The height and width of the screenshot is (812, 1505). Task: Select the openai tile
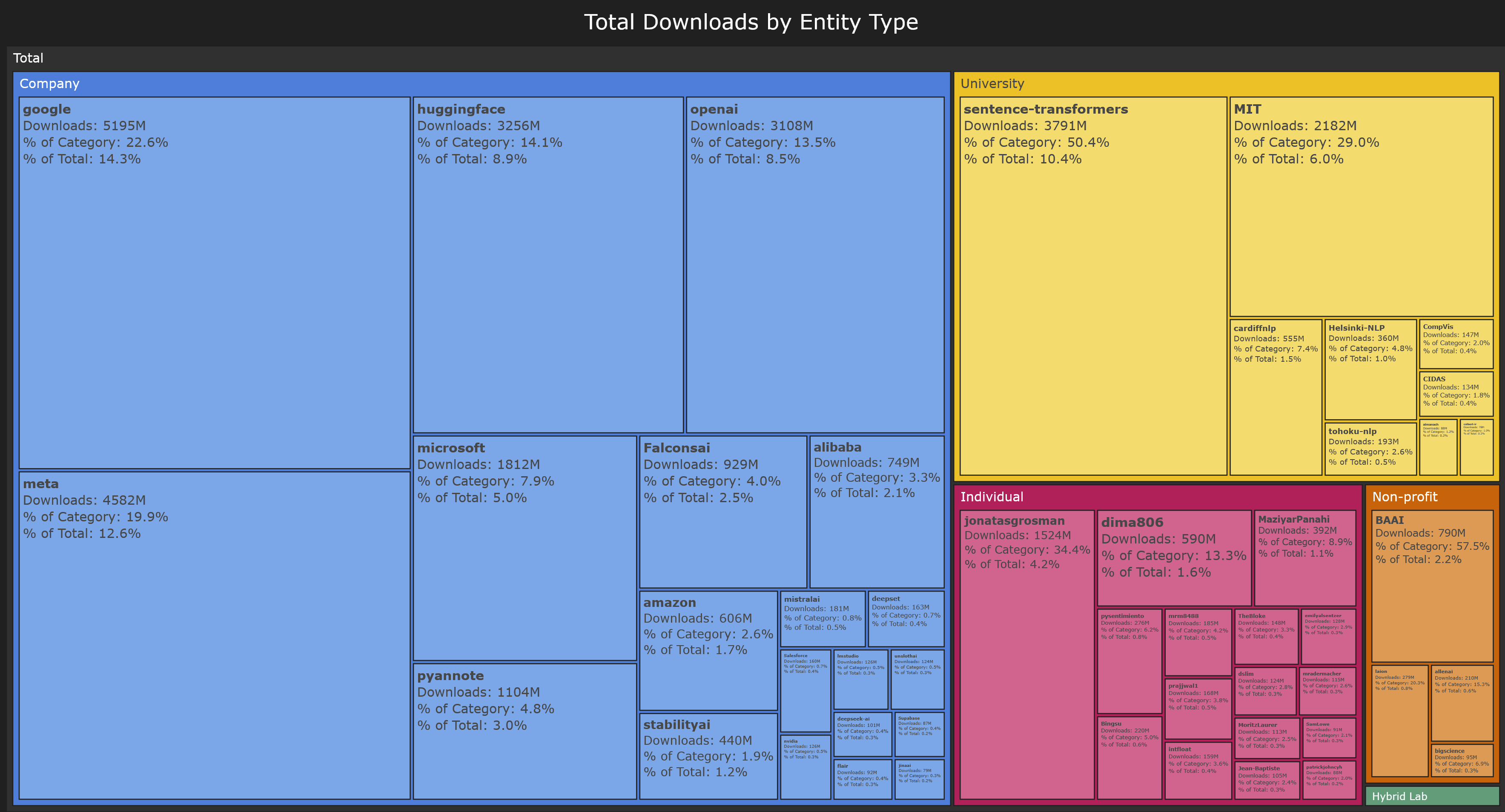coord(815,263)
